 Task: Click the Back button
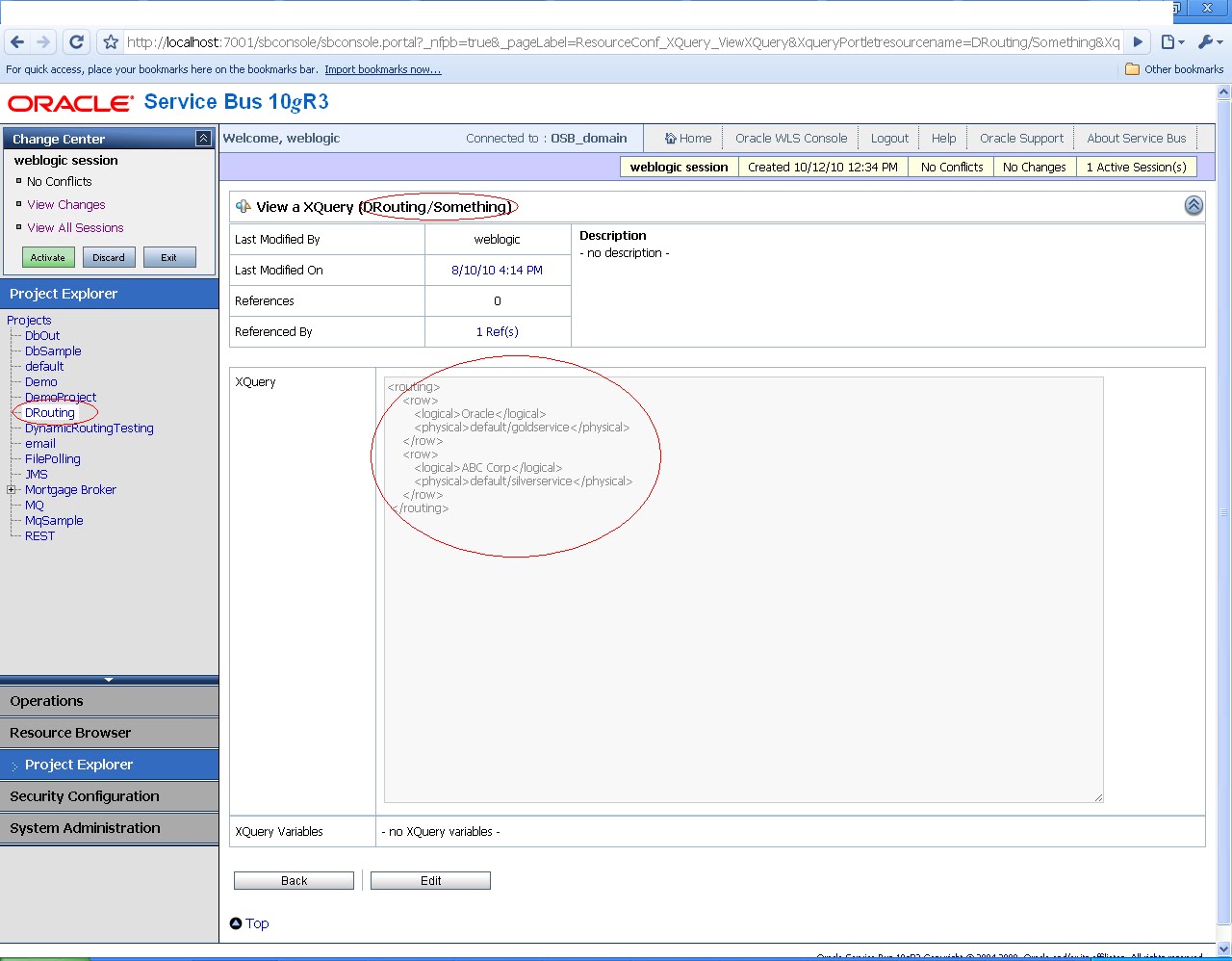tap(294, 881)
